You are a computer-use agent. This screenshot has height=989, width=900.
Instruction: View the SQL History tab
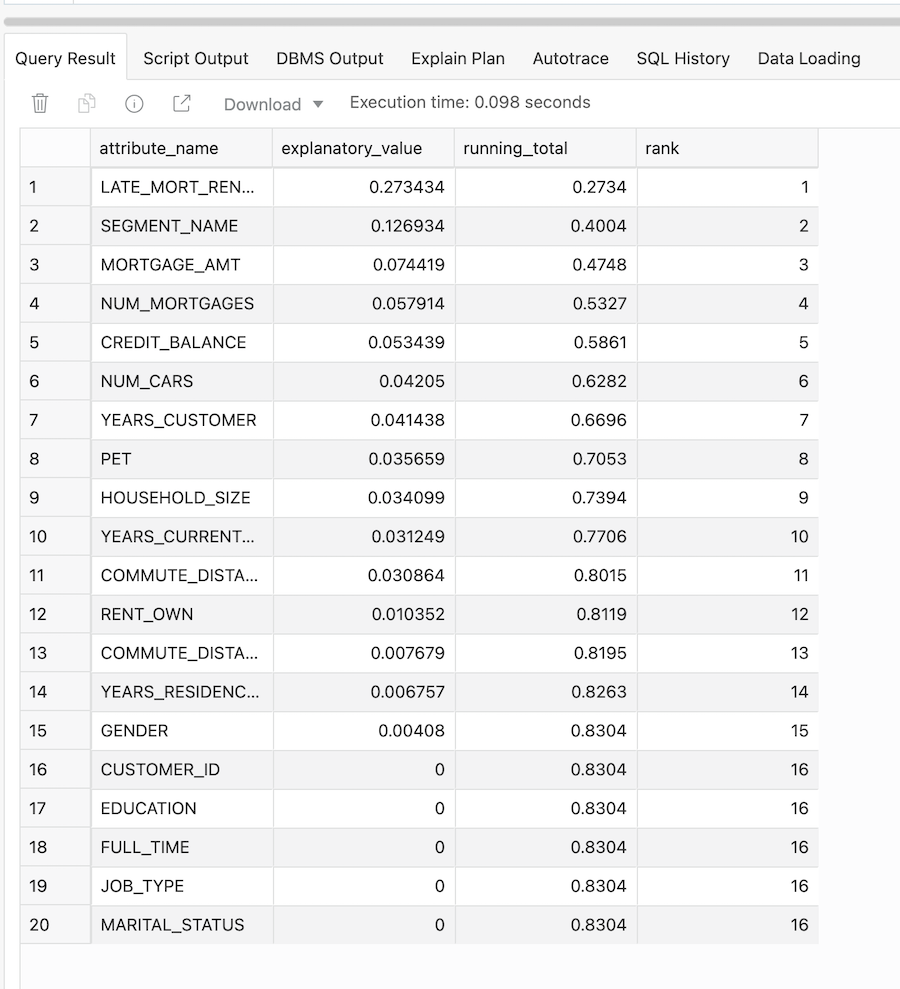682,58
